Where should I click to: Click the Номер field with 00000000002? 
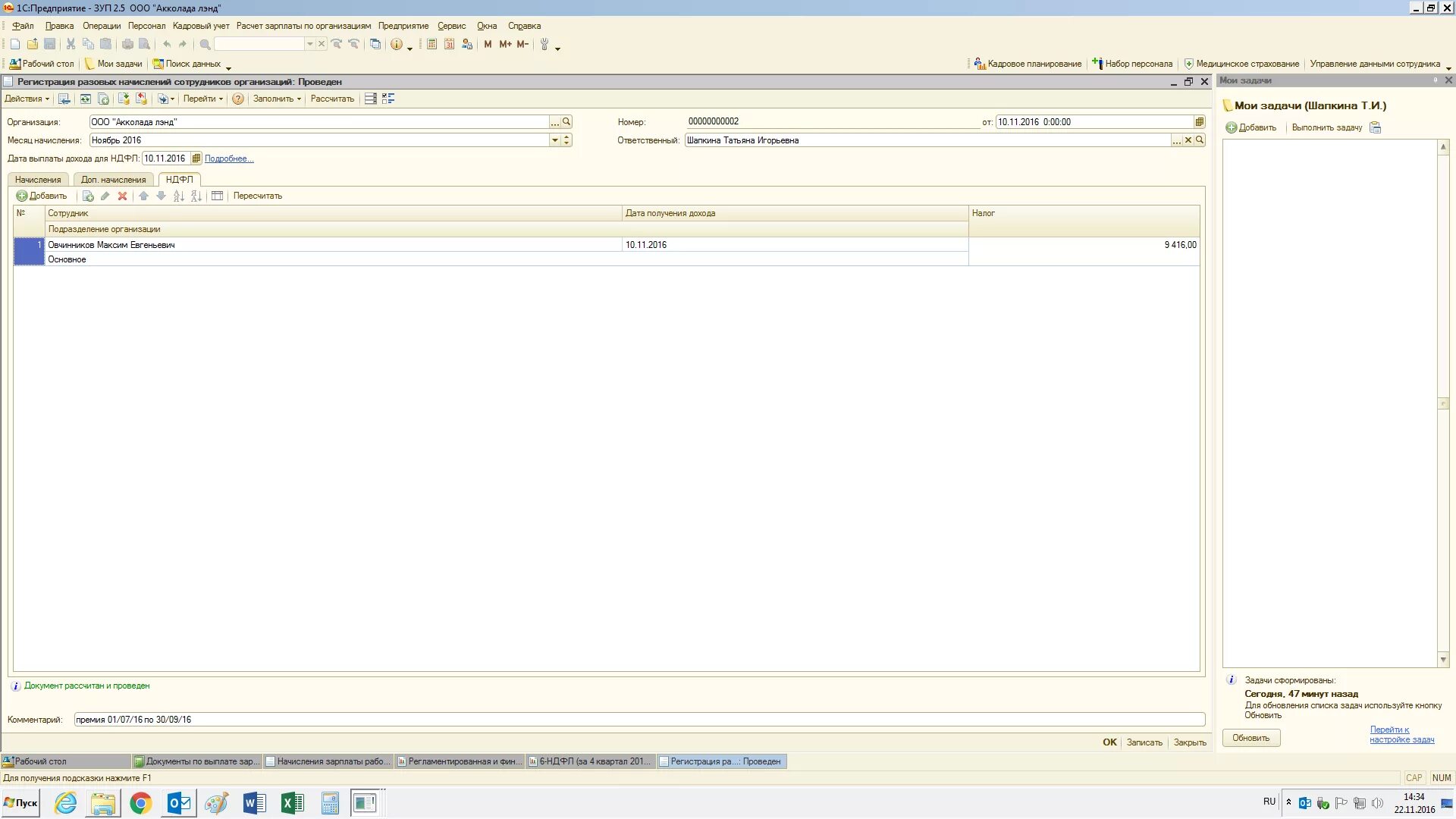pos(833,121)
